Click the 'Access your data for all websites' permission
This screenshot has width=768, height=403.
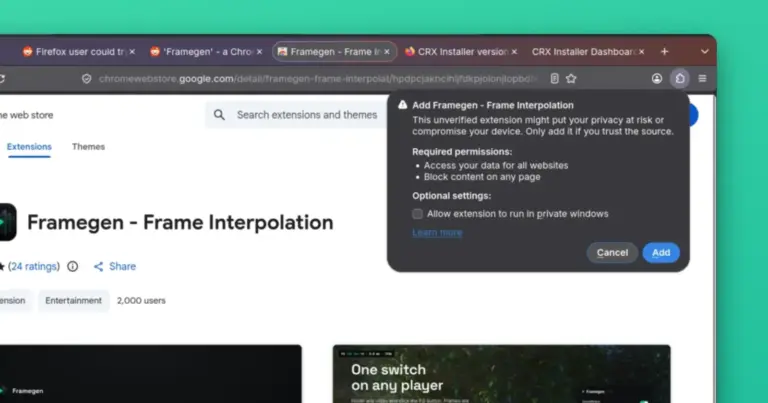point(496,166)
